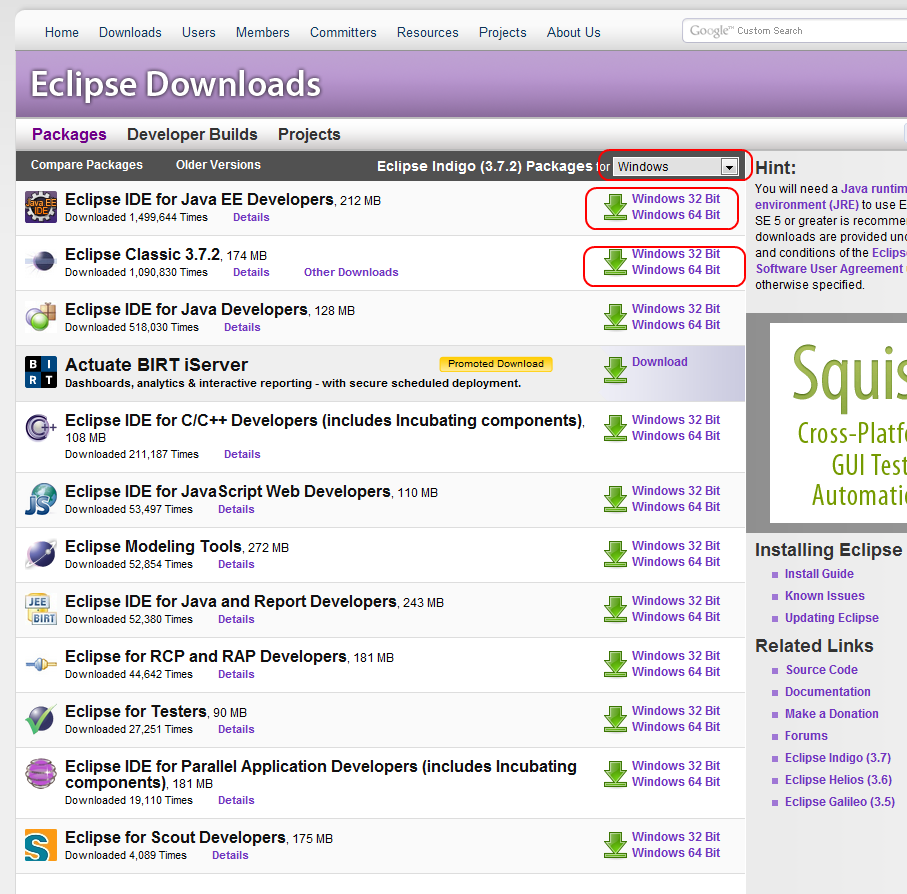Click the Promoted Download badge
Viewport: 907px width, 894px height.
(x=496, y=364)
